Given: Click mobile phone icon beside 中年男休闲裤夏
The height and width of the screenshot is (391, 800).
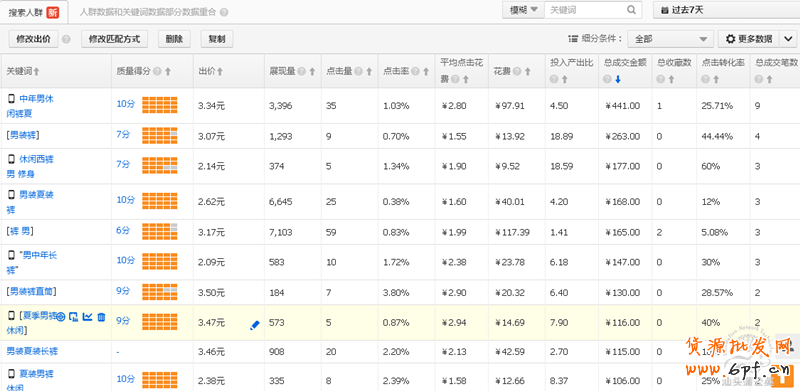Looking at the screenshot, I should tap(11, 99).
